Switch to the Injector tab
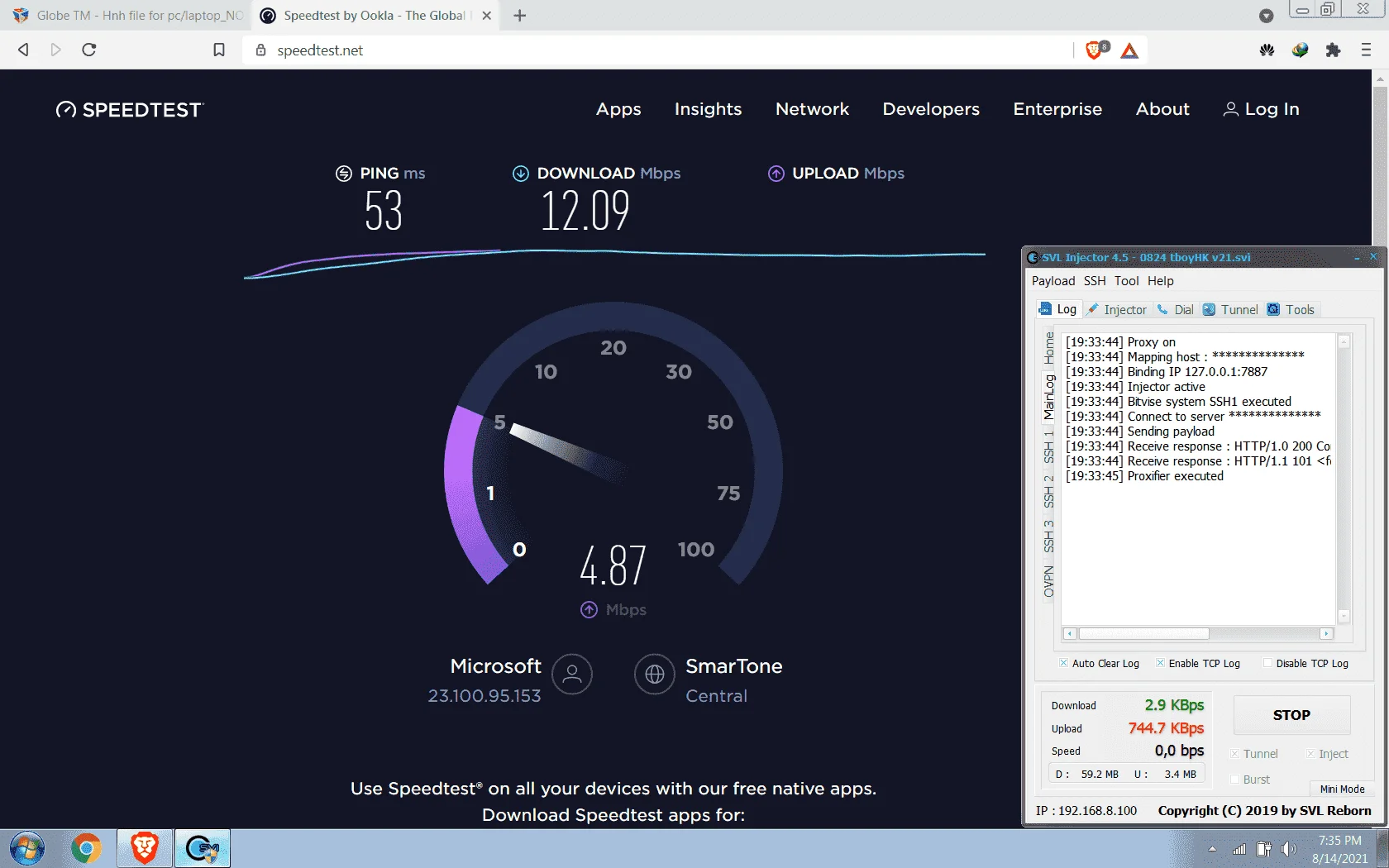The height and width of the screenshot is (868, 1389). pos(1117,309)
